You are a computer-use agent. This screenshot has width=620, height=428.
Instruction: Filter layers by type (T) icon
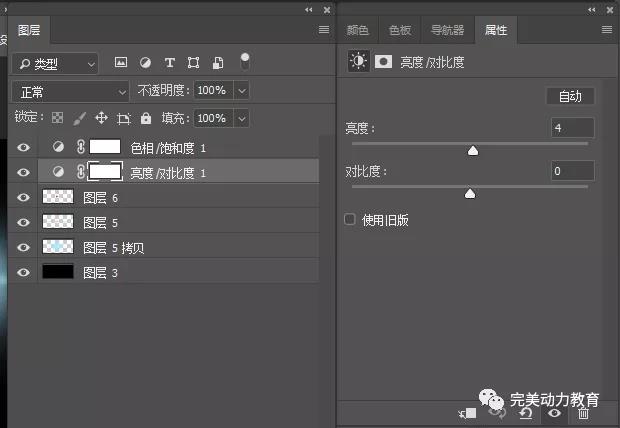[169, 62]
